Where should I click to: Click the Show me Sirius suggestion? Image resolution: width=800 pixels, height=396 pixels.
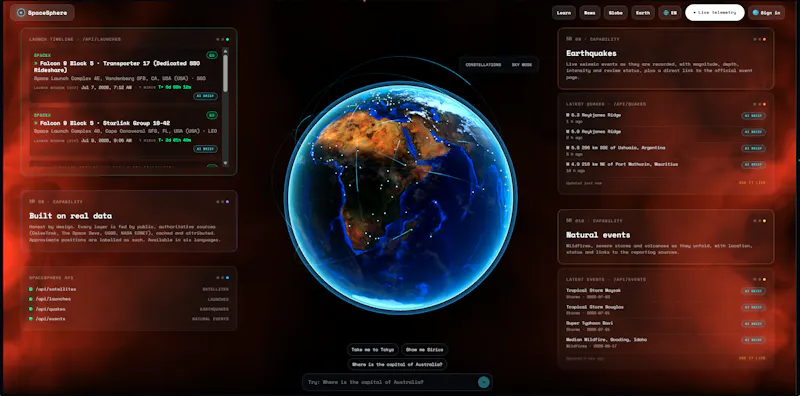(x=425, y=350)
